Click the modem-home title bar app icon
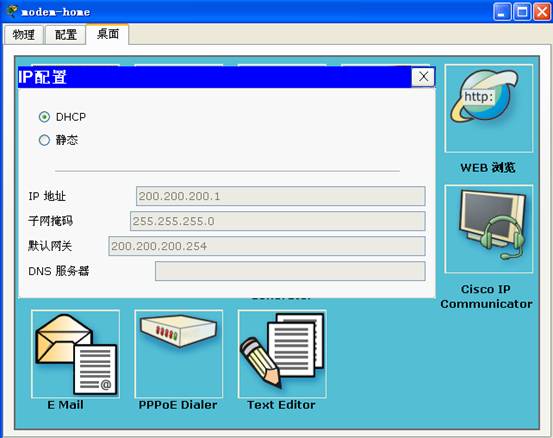Screen dimensions: 553x438 12,11
